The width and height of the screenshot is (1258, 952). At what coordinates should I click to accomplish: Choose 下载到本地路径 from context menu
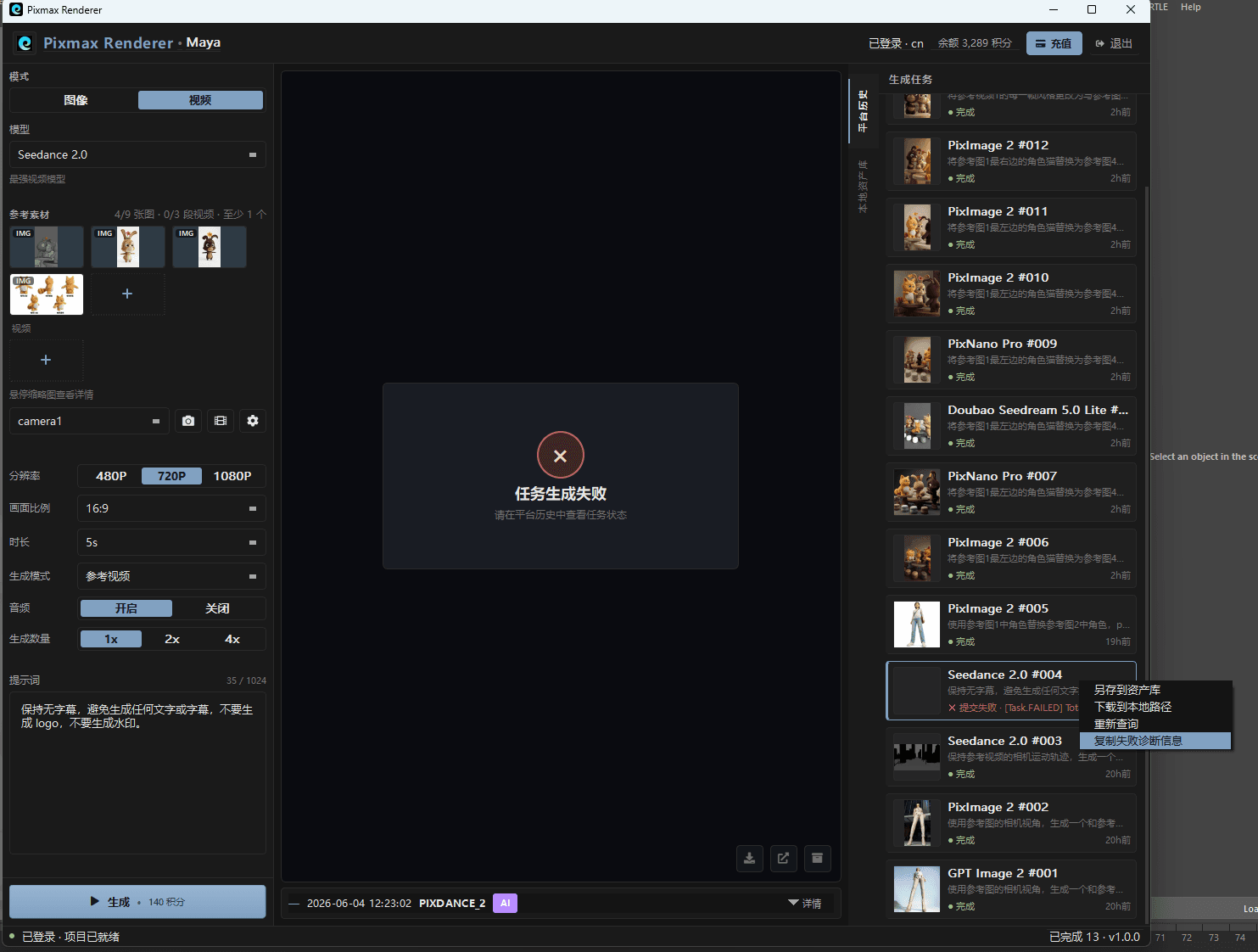coord(1155,707)
